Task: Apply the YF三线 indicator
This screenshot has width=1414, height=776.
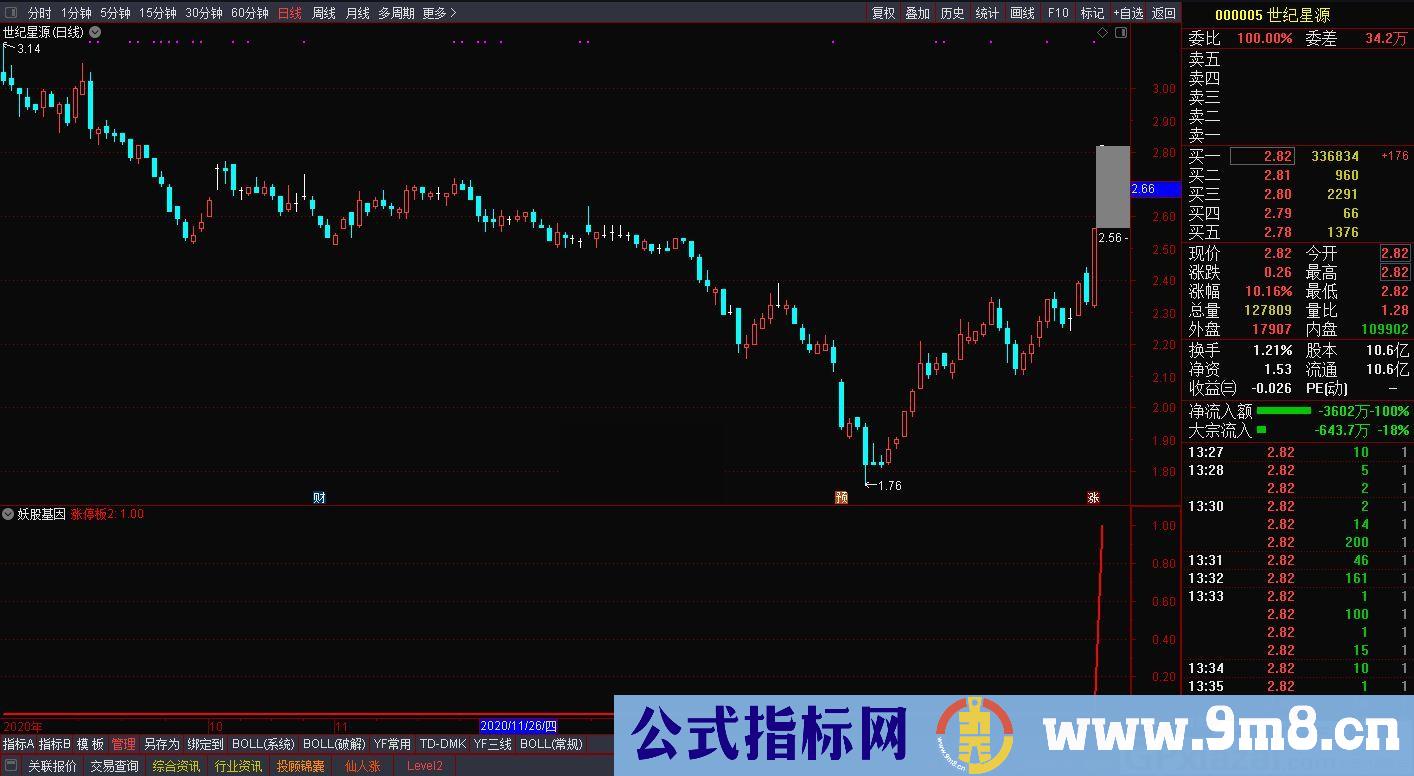Action: pyautogui.click(x=492, y=744)
